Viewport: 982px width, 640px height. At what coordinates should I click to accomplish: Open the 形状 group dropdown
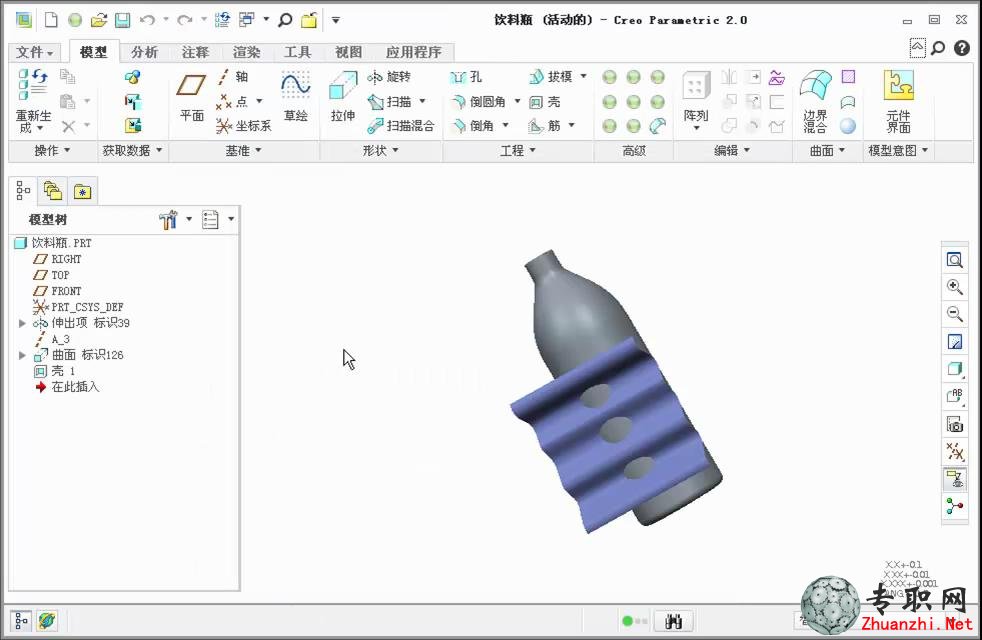(380, 150)
